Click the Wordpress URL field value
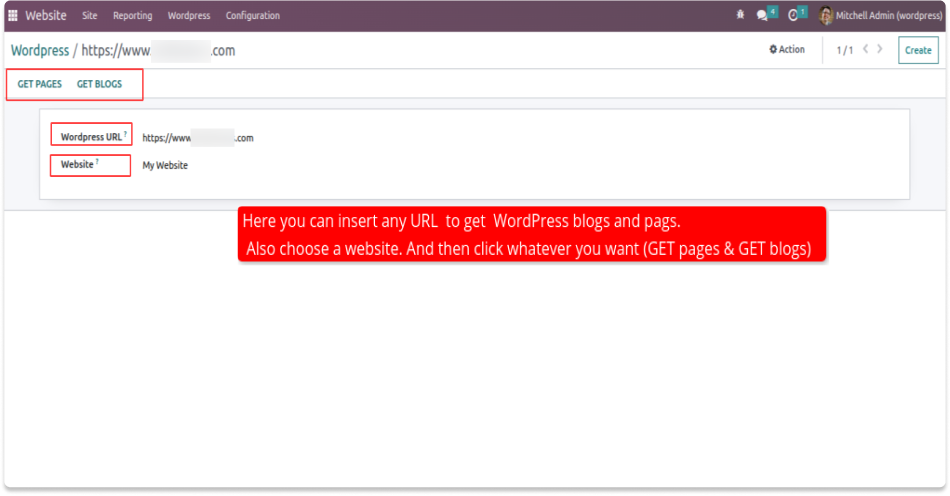 (198, 138)
